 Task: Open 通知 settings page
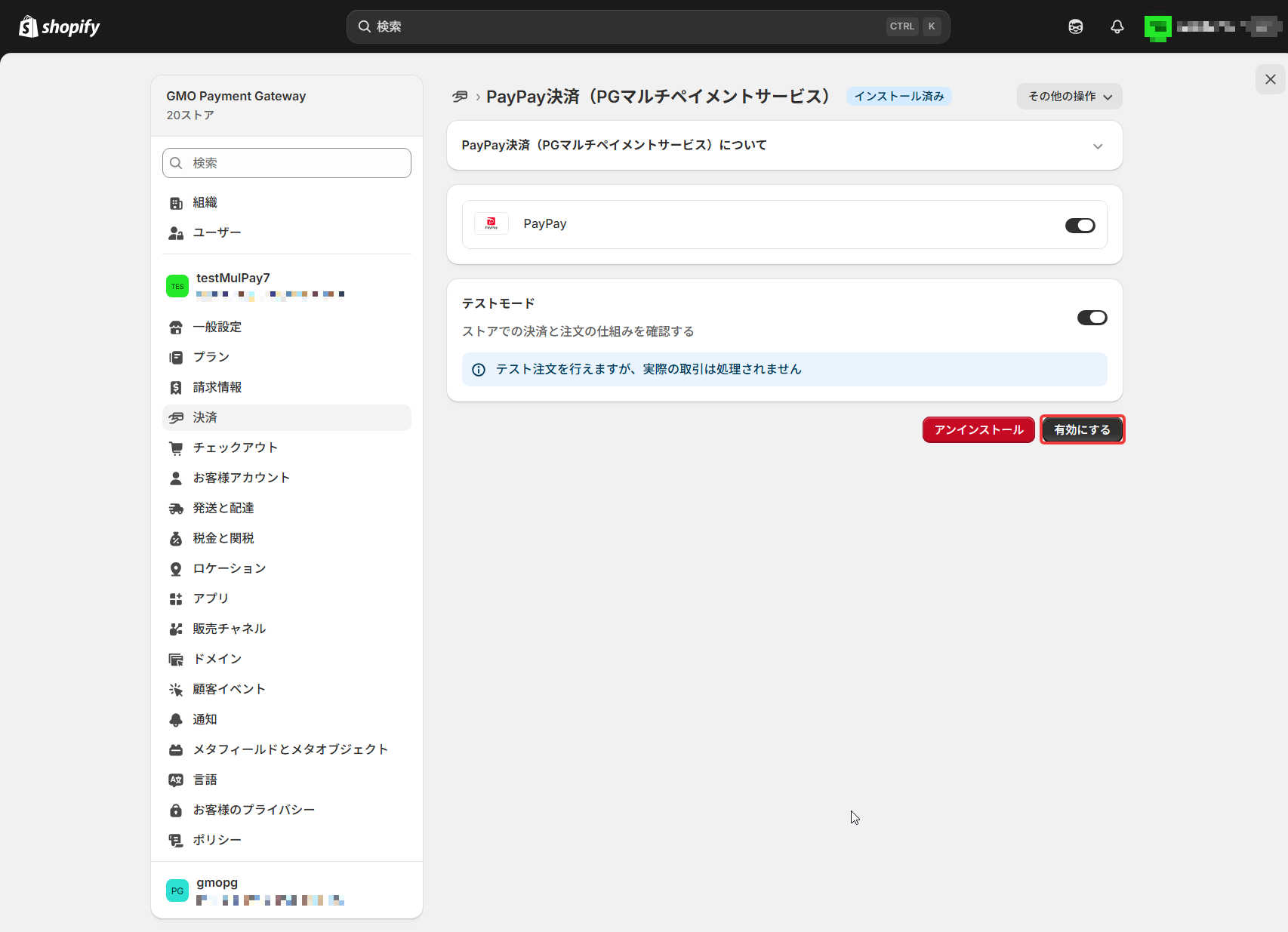click(287, 720)
